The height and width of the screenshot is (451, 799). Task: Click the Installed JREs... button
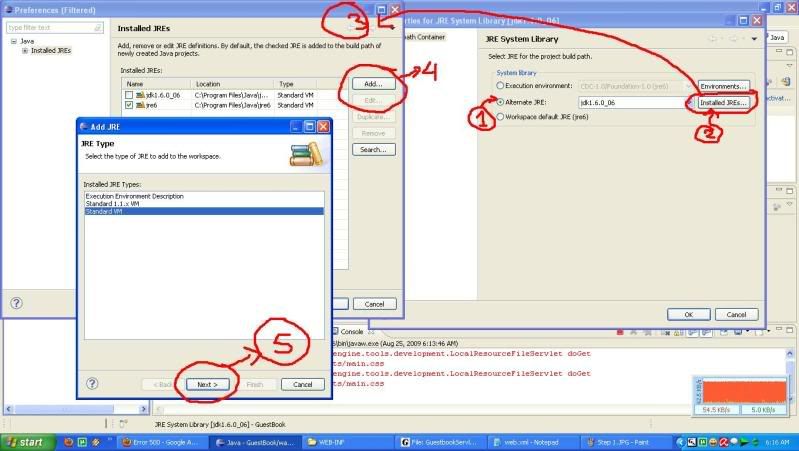click(723, 102)
